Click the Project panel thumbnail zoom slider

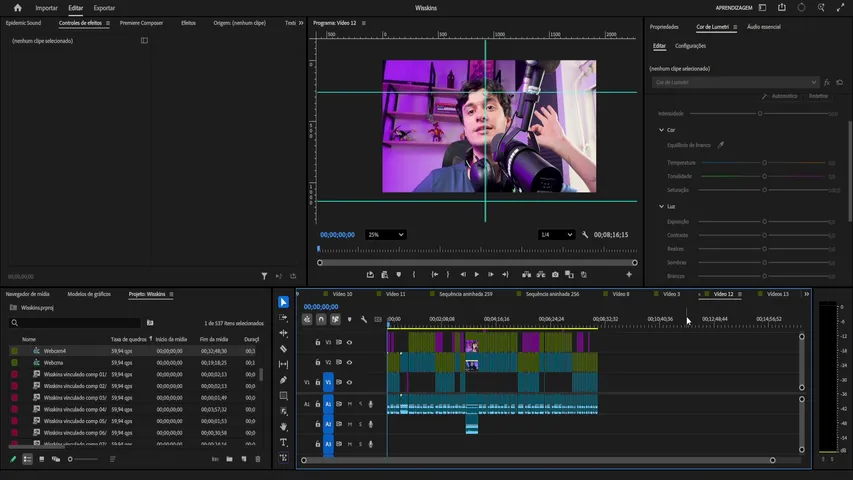83,459
